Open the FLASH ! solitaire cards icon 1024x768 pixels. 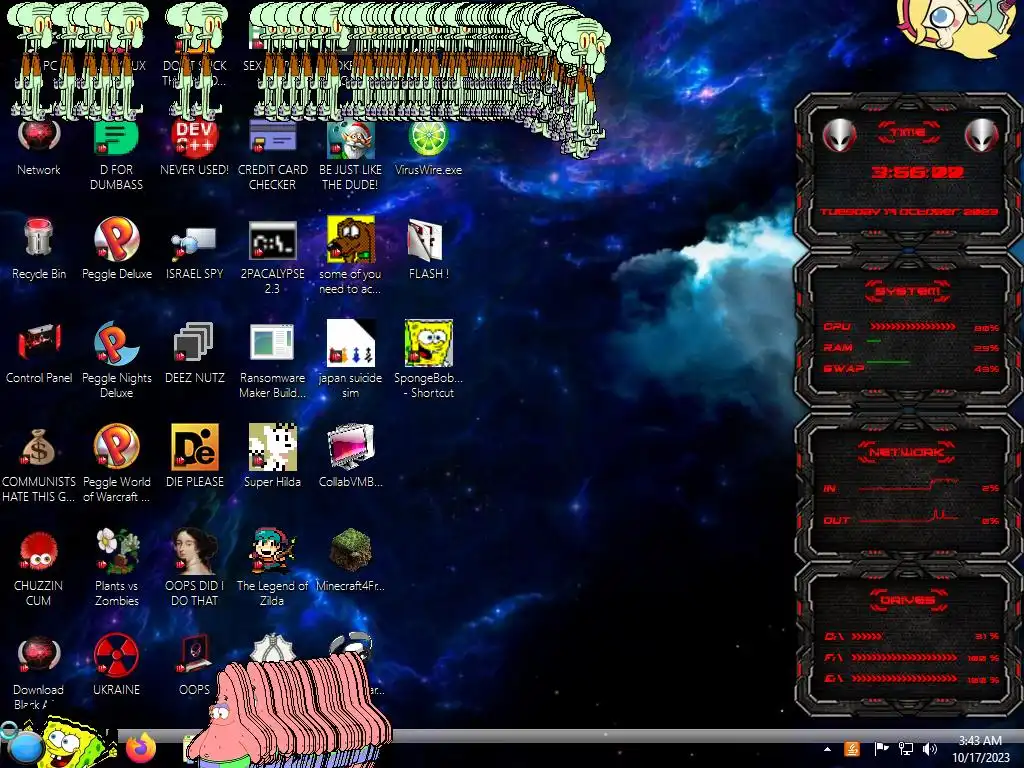(428, 249)
